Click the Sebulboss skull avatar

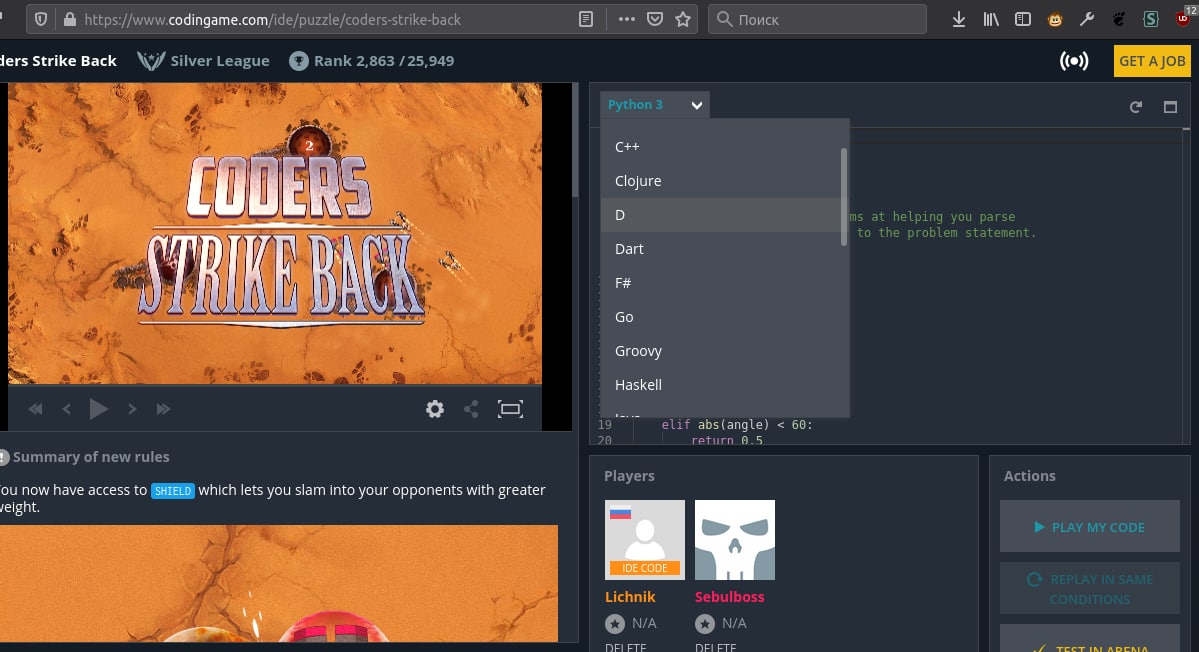(735, 540)
